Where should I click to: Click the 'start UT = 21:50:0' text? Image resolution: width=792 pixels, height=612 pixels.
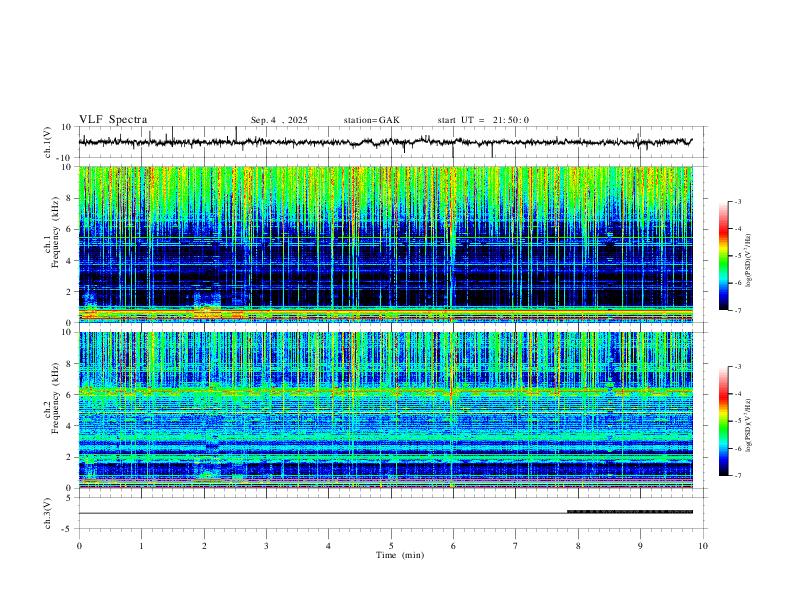[483, 120]
